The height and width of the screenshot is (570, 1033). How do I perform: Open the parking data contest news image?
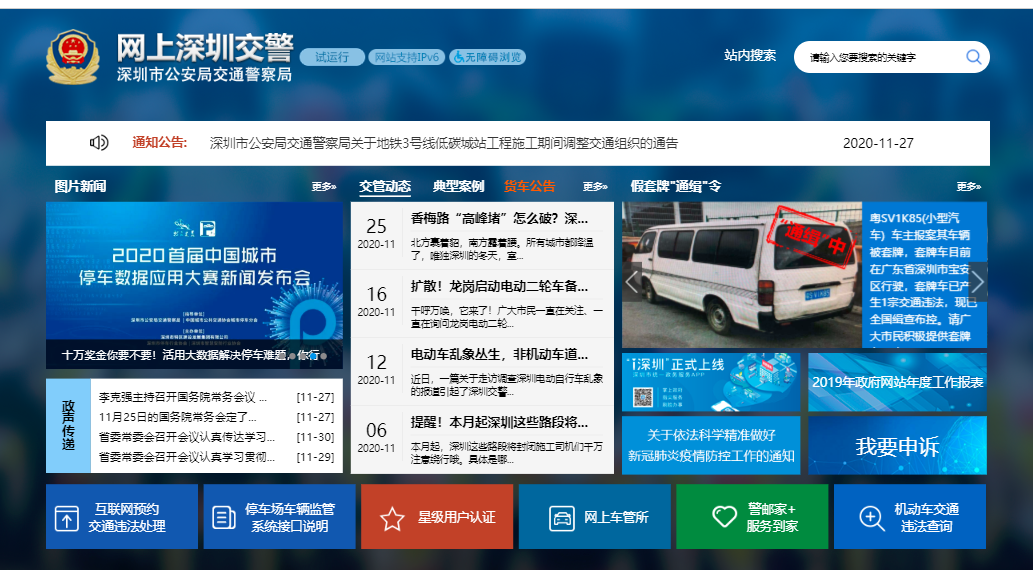(x=194, y=285)
